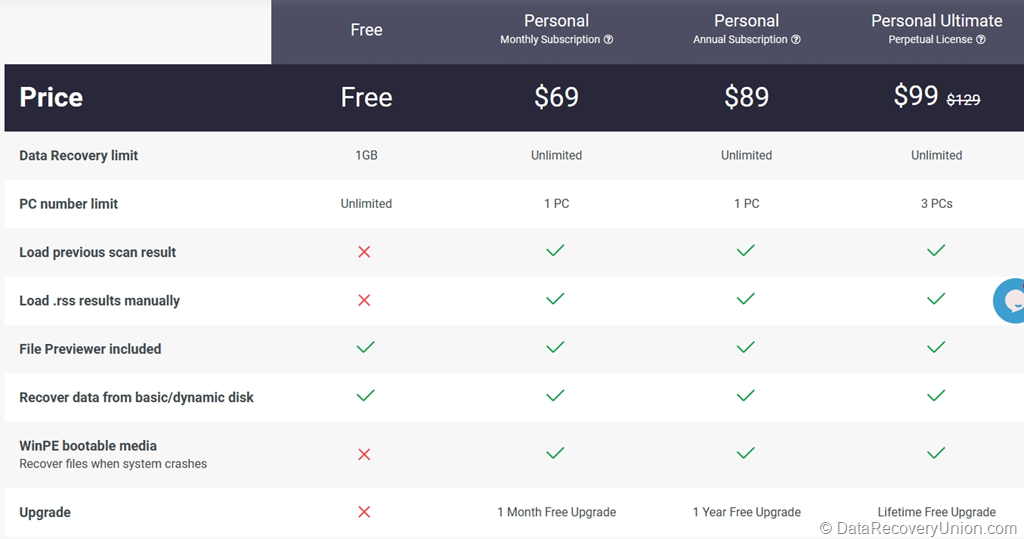Click help icon beside Monthly Subscription

[x=608, y=39]
